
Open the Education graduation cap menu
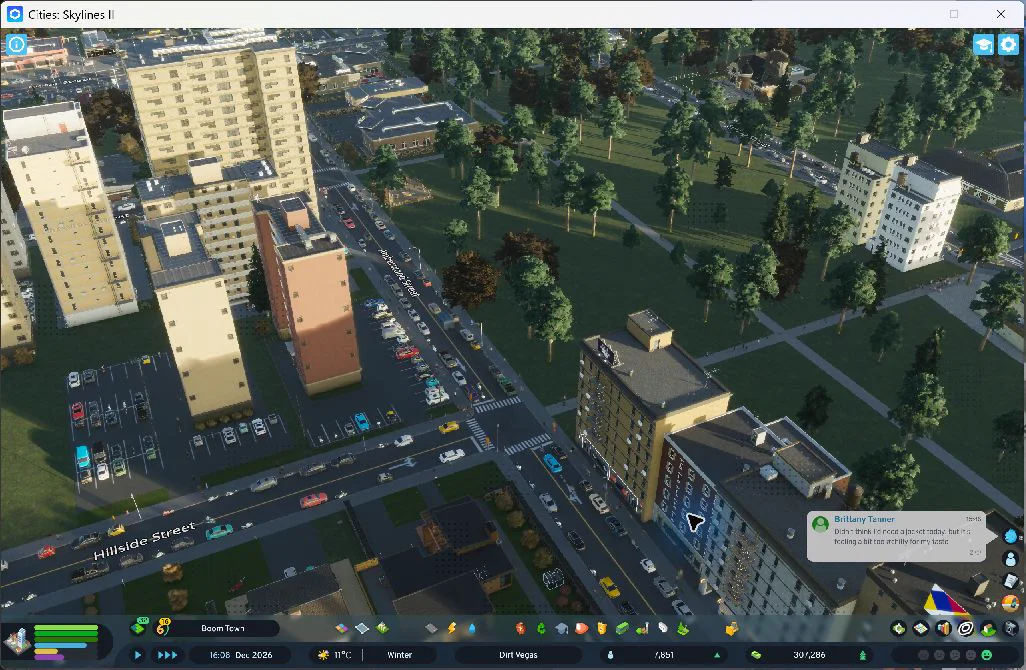point(561,628)
